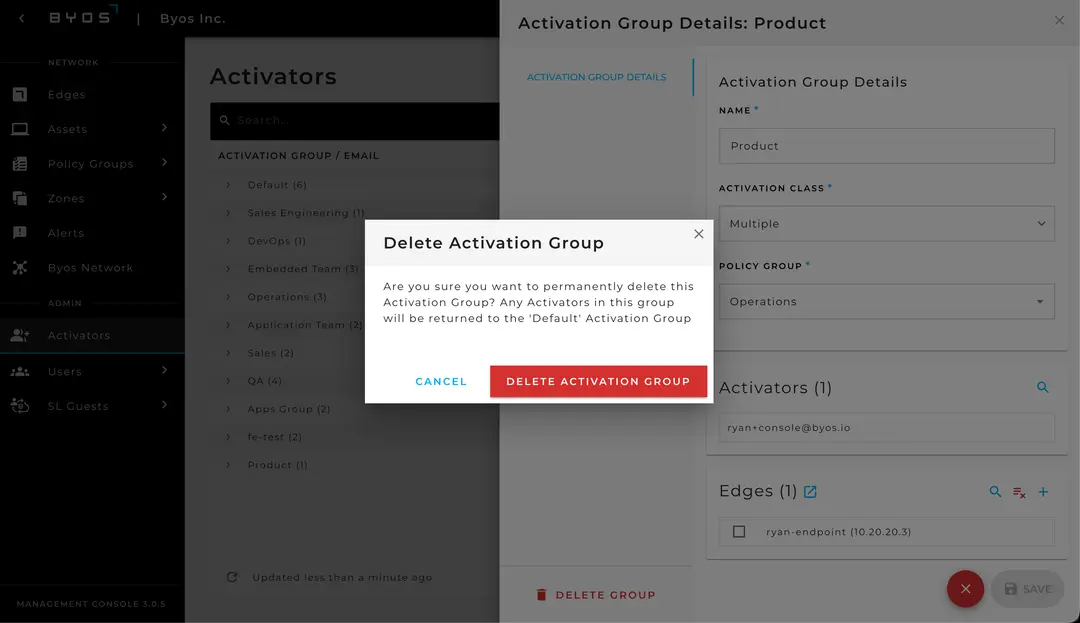This screenshot has height=623, width=1080.
Task: Expand the fe-test (2) group chevron
Action: [228, 436]
